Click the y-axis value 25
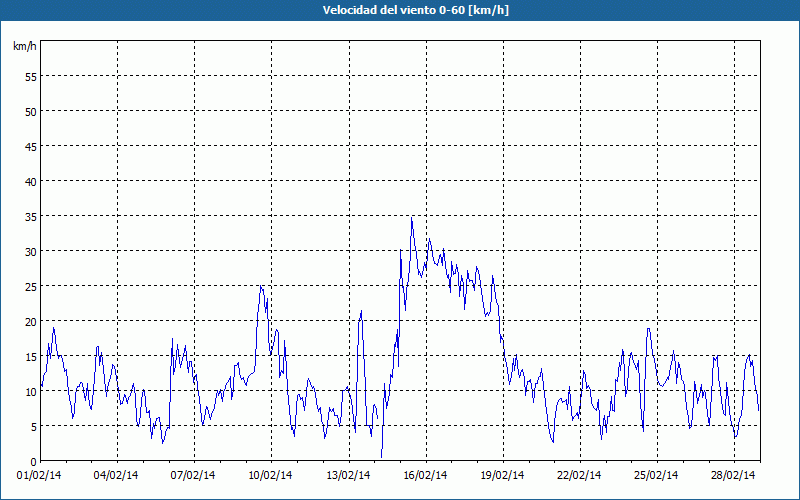 (31, 286)
